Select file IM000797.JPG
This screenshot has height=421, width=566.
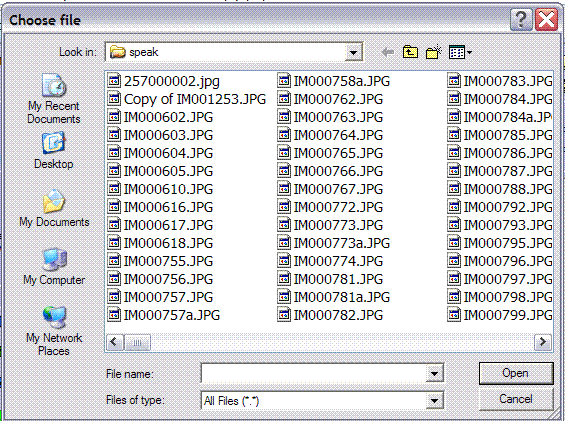(500, 279)
